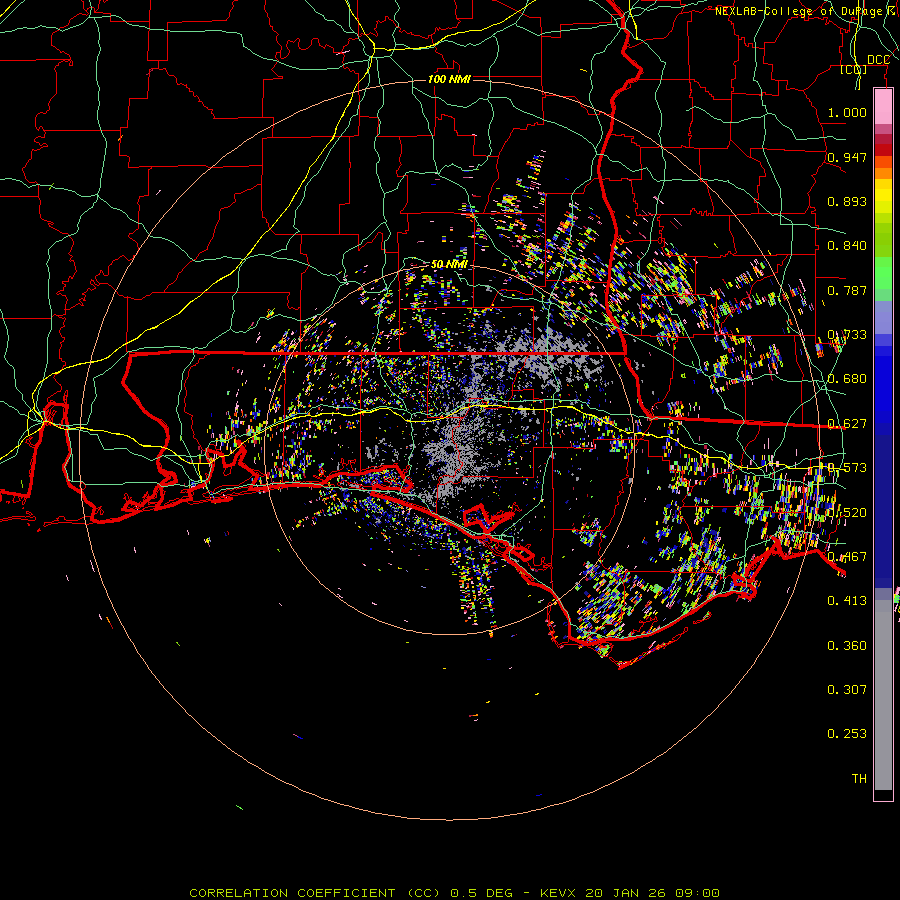Click the 0.947 legend value

(x=847, y=157)
